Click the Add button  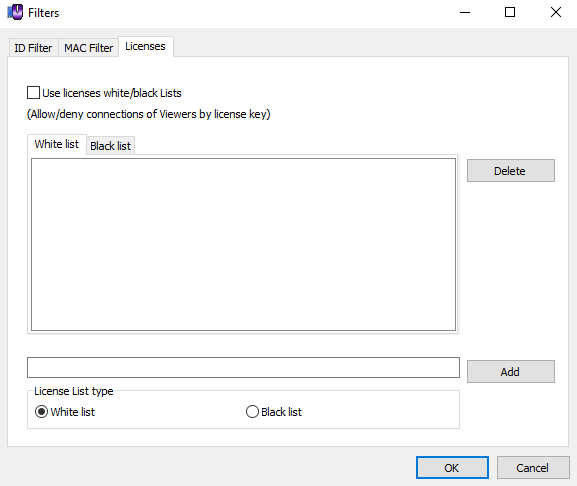(x=511, y=372)
